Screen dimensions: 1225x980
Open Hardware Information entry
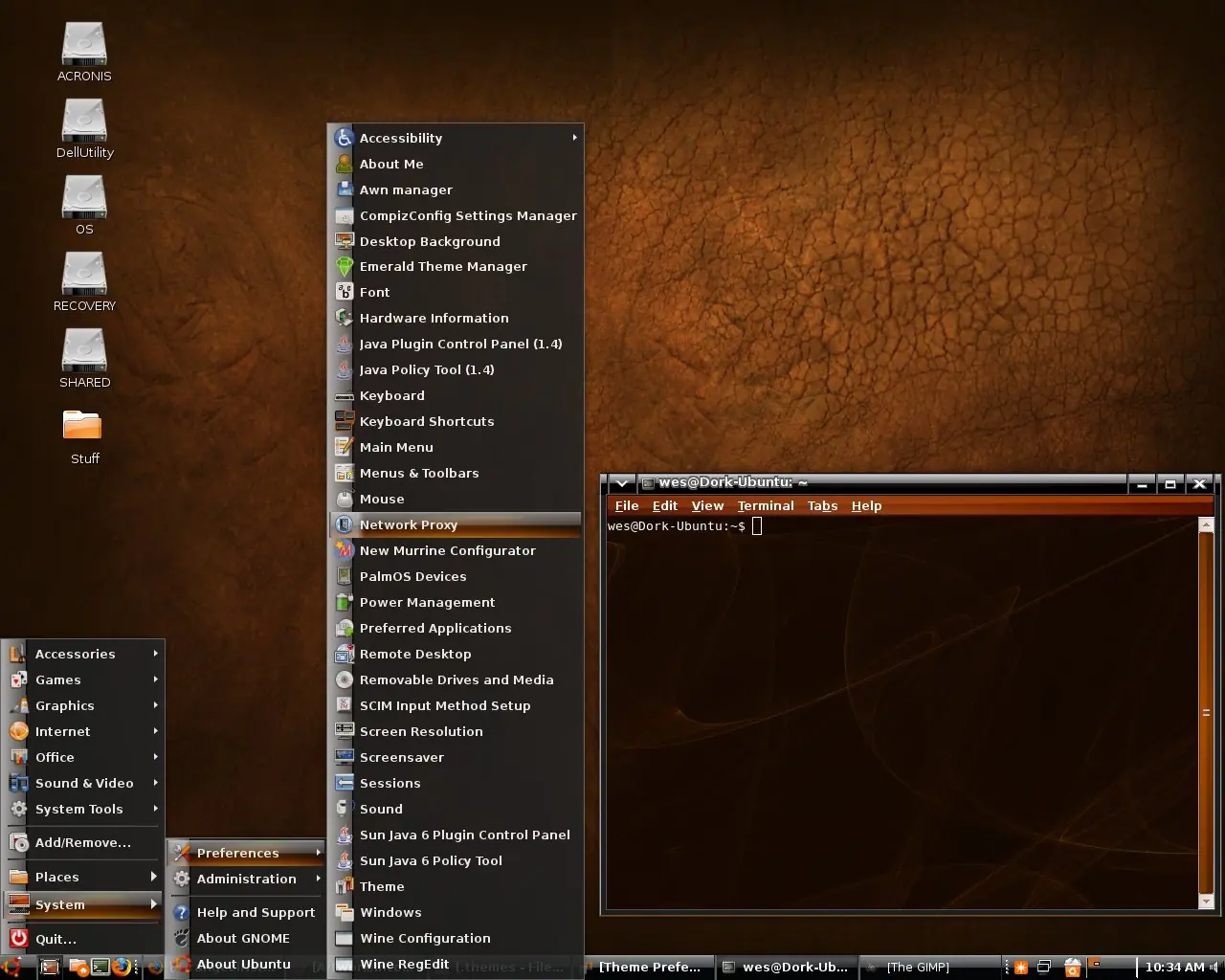[x=456, y=319]
